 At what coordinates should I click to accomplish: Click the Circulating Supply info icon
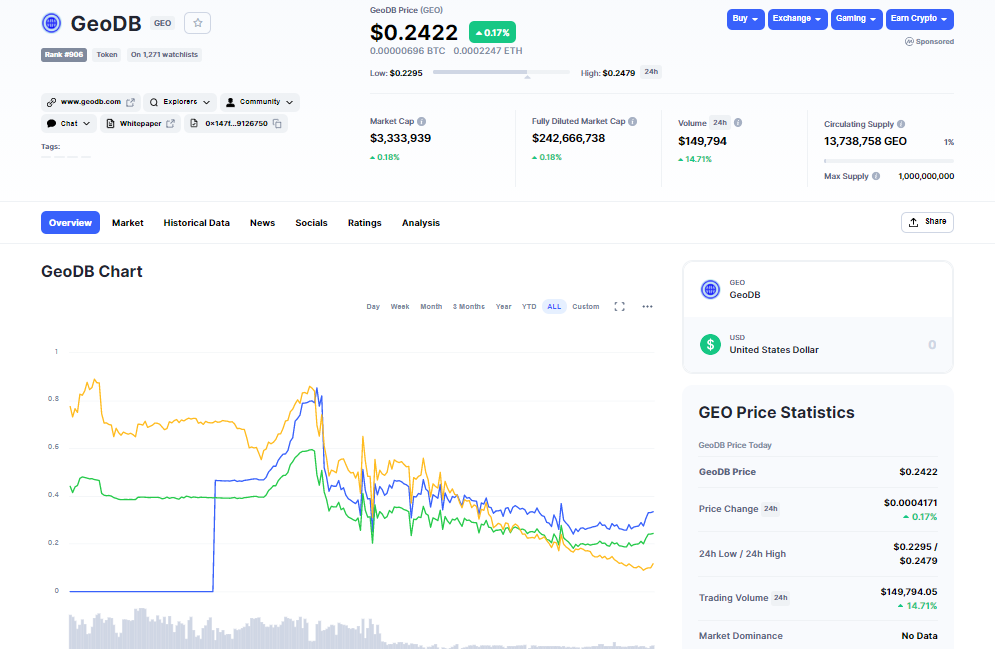901,124
